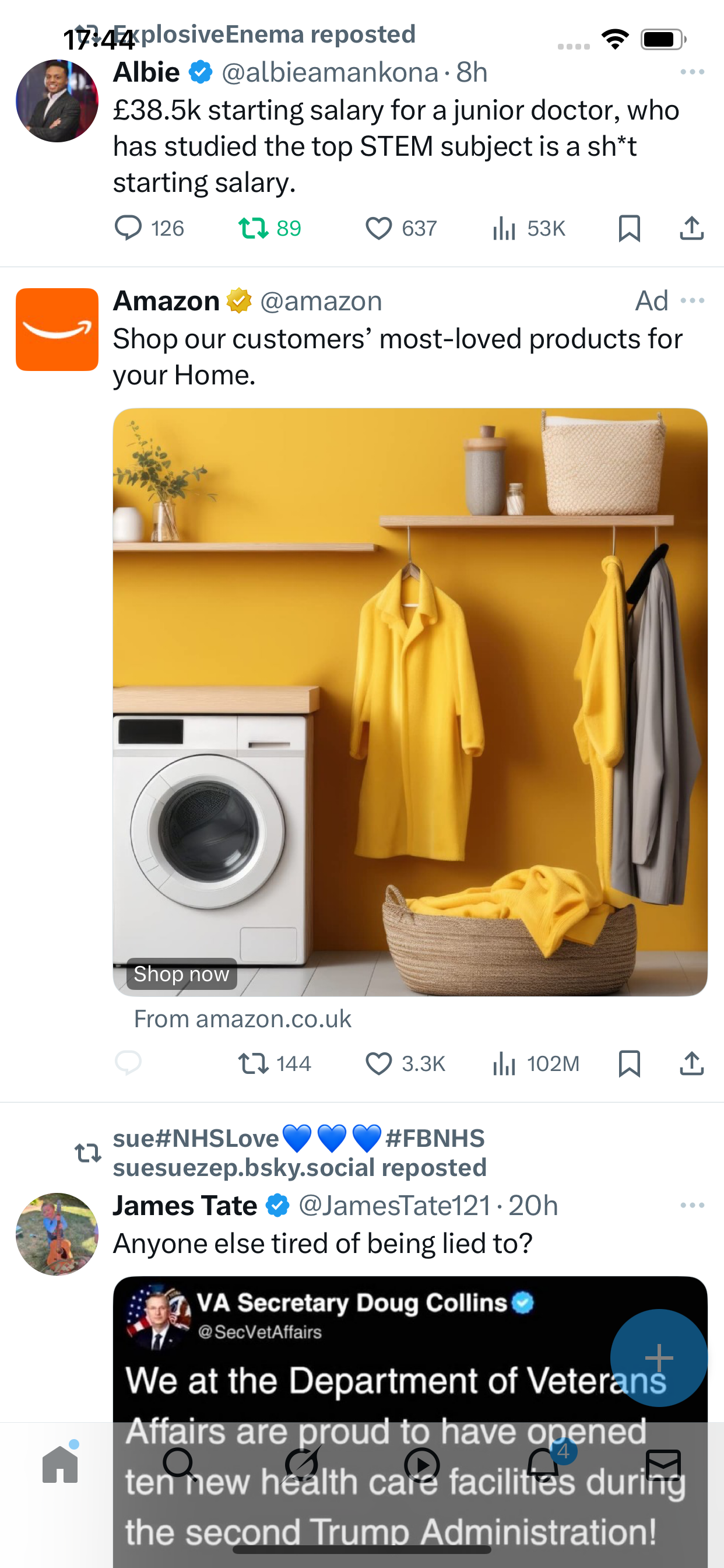This screenshot has width=724, height=1568.
Task: Open Messages envelope in bottom bar
Action: 663,1465
